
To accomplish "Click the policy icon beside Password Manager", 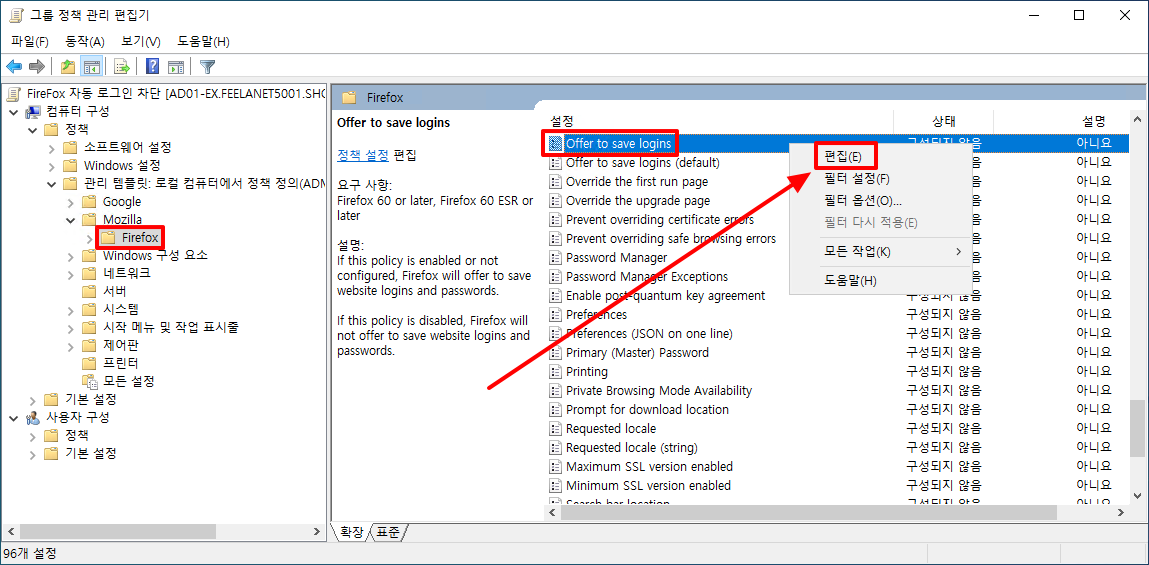I will click(x=555, y=258).
